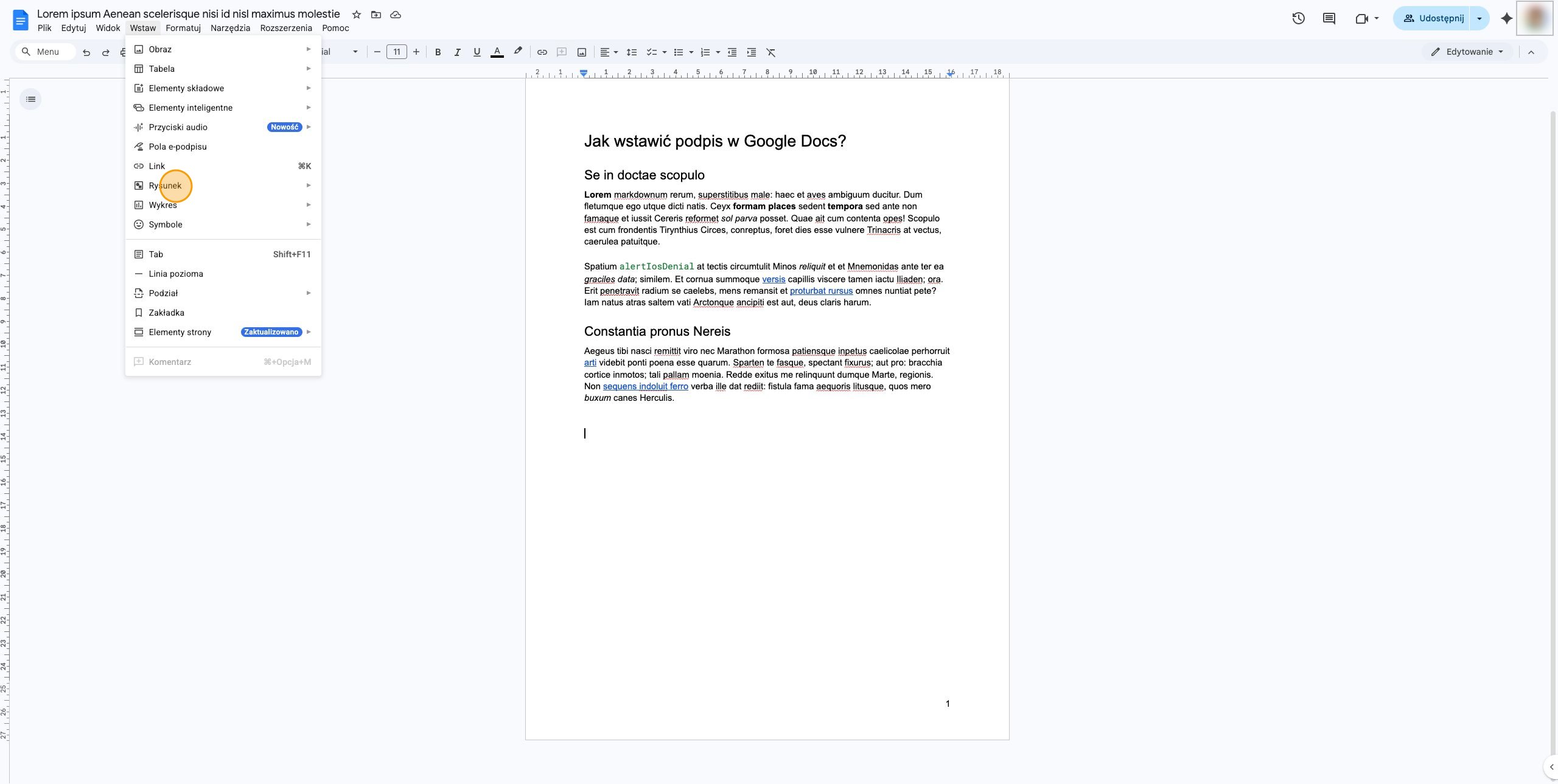Select Linia pozioma menu entry

pyautogui.click(x=223, y=274)
